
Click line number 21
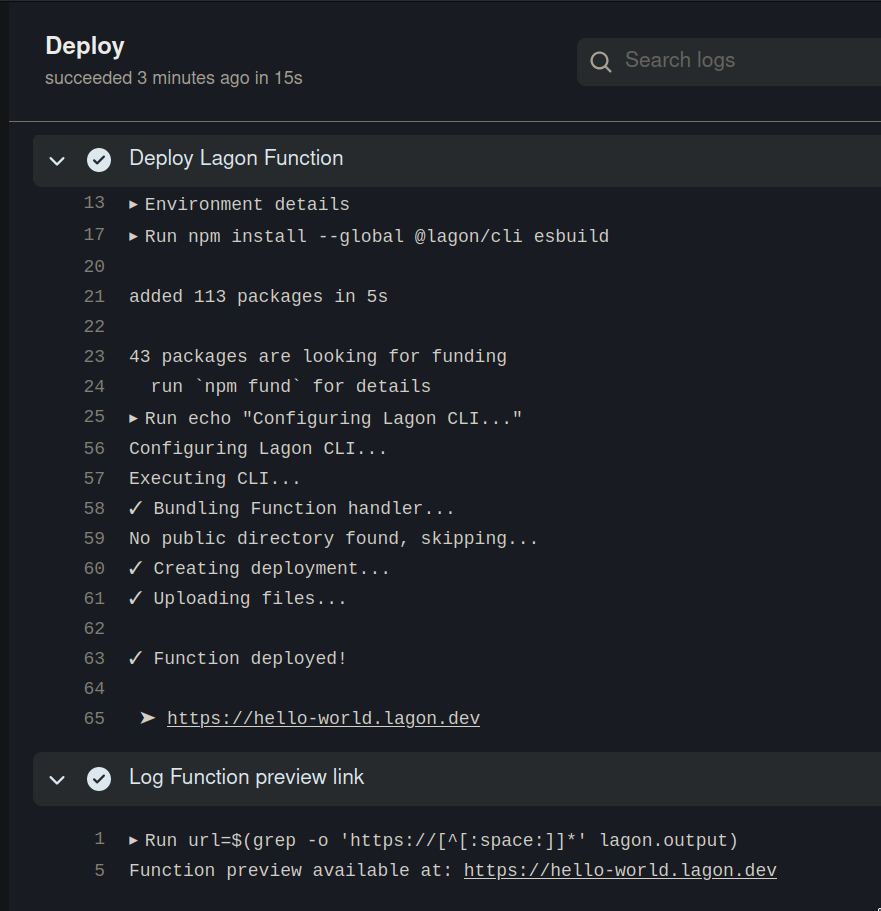[94, 296]
